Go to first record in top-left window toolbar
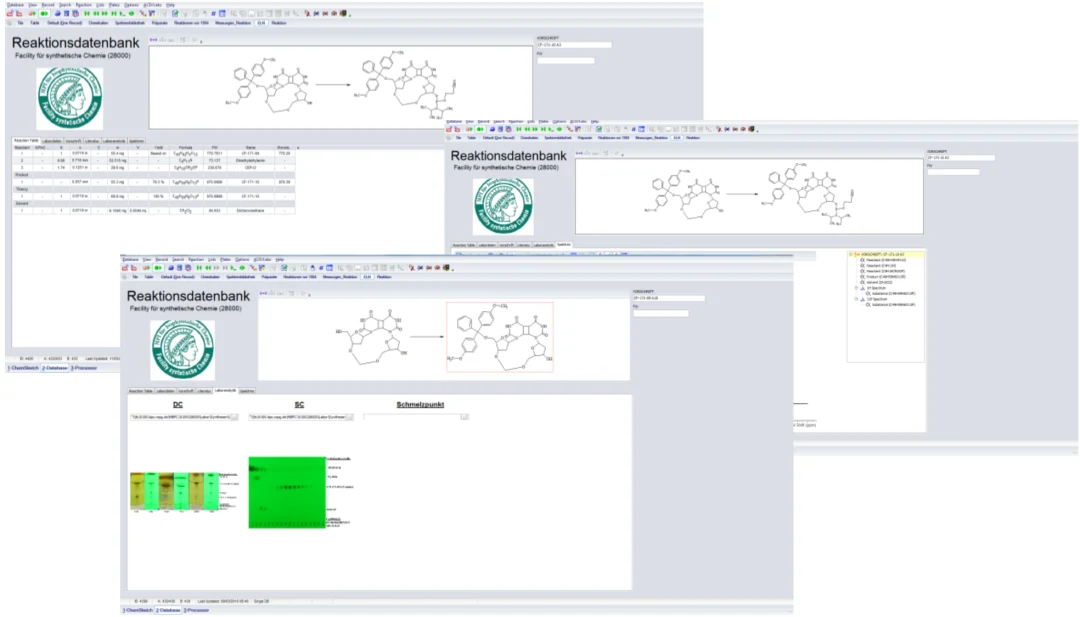1080x617 pixels. (87, 13)
